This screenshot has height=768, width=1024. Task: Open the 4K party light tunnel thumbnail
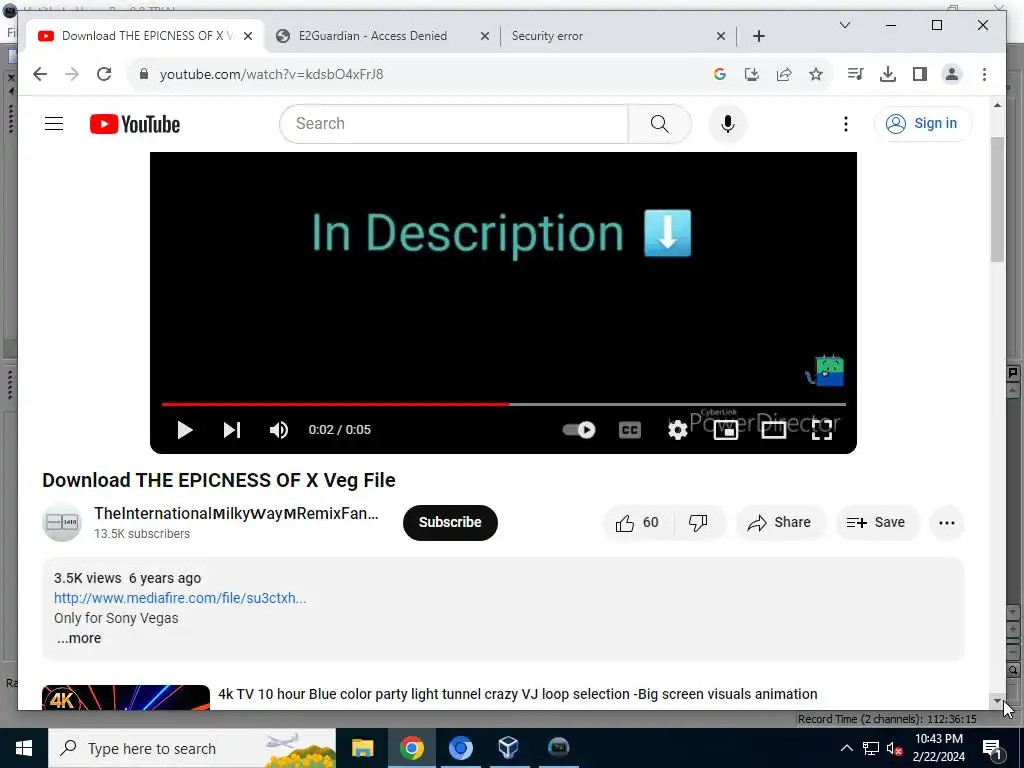coord(126,697)
